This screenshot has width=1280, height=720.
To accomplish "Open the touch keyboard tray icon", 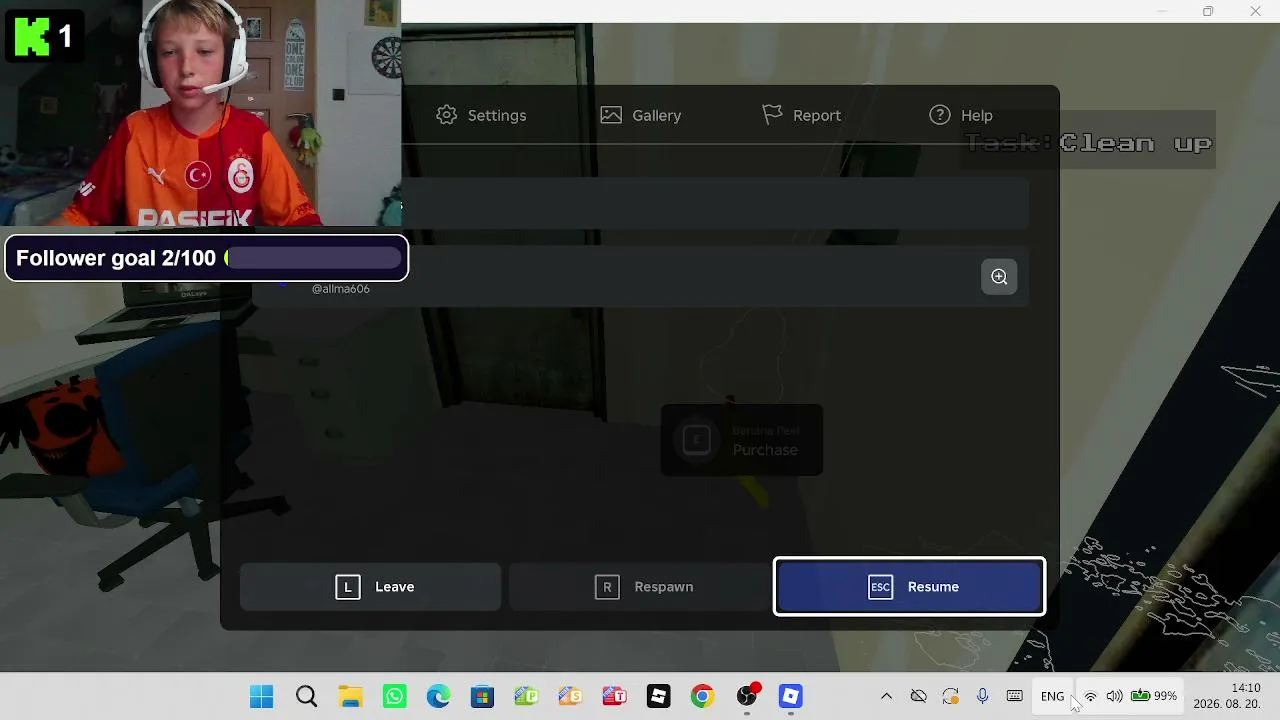I will [x=1014, y=696].
